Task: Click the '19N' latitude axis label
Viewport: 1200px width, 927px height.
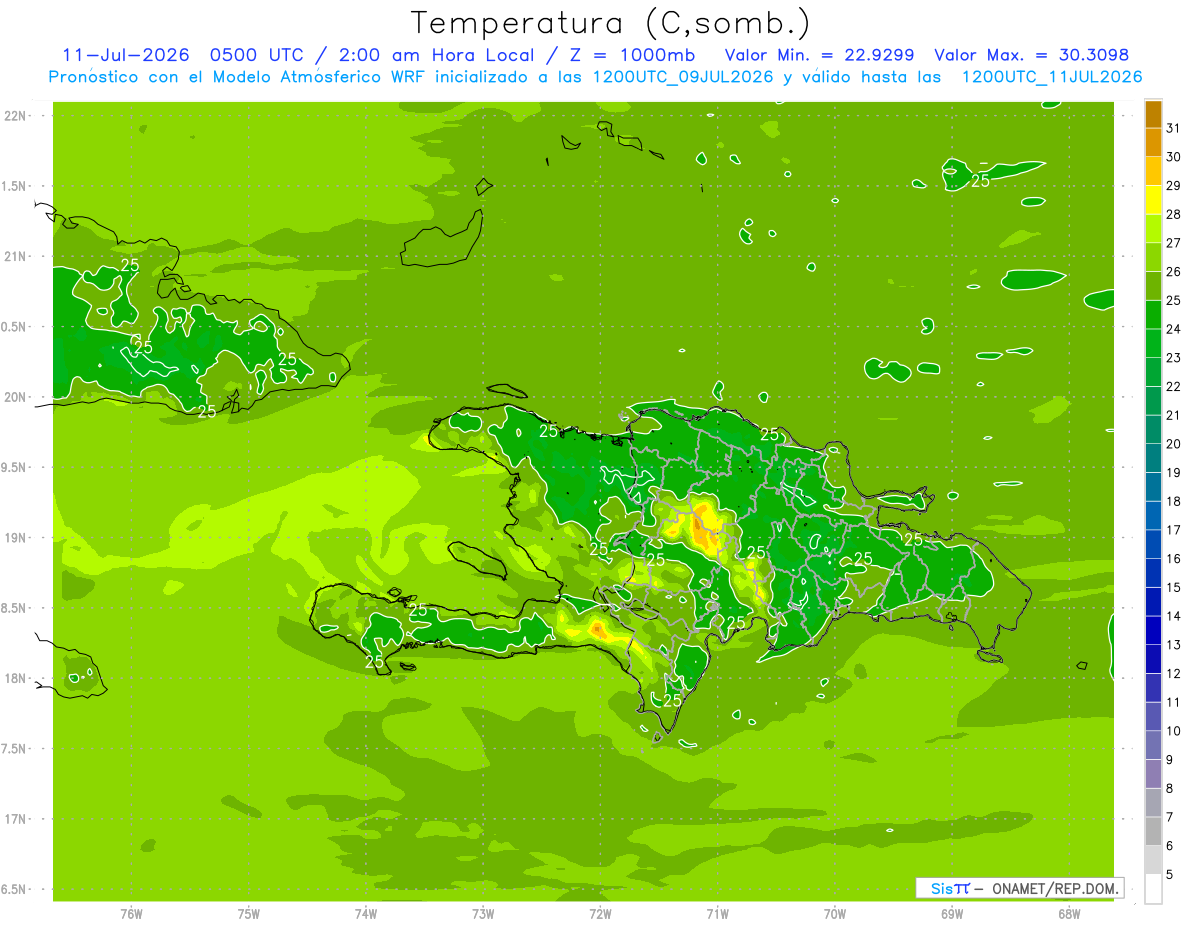Action: [x=15, y=538]
